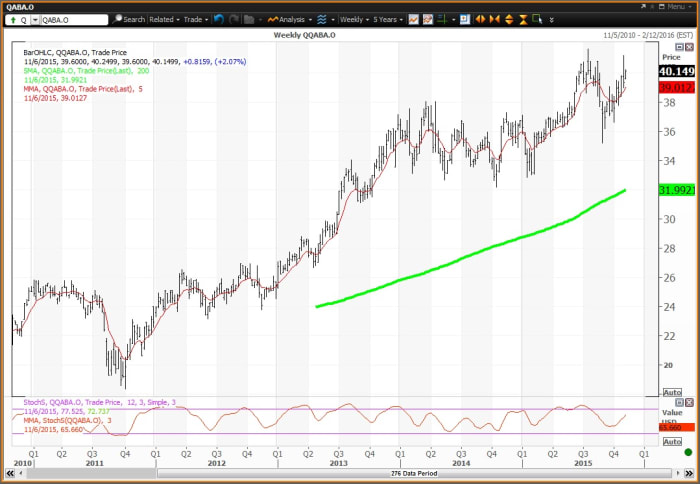Click the undo arrow icon

[219, 19]
